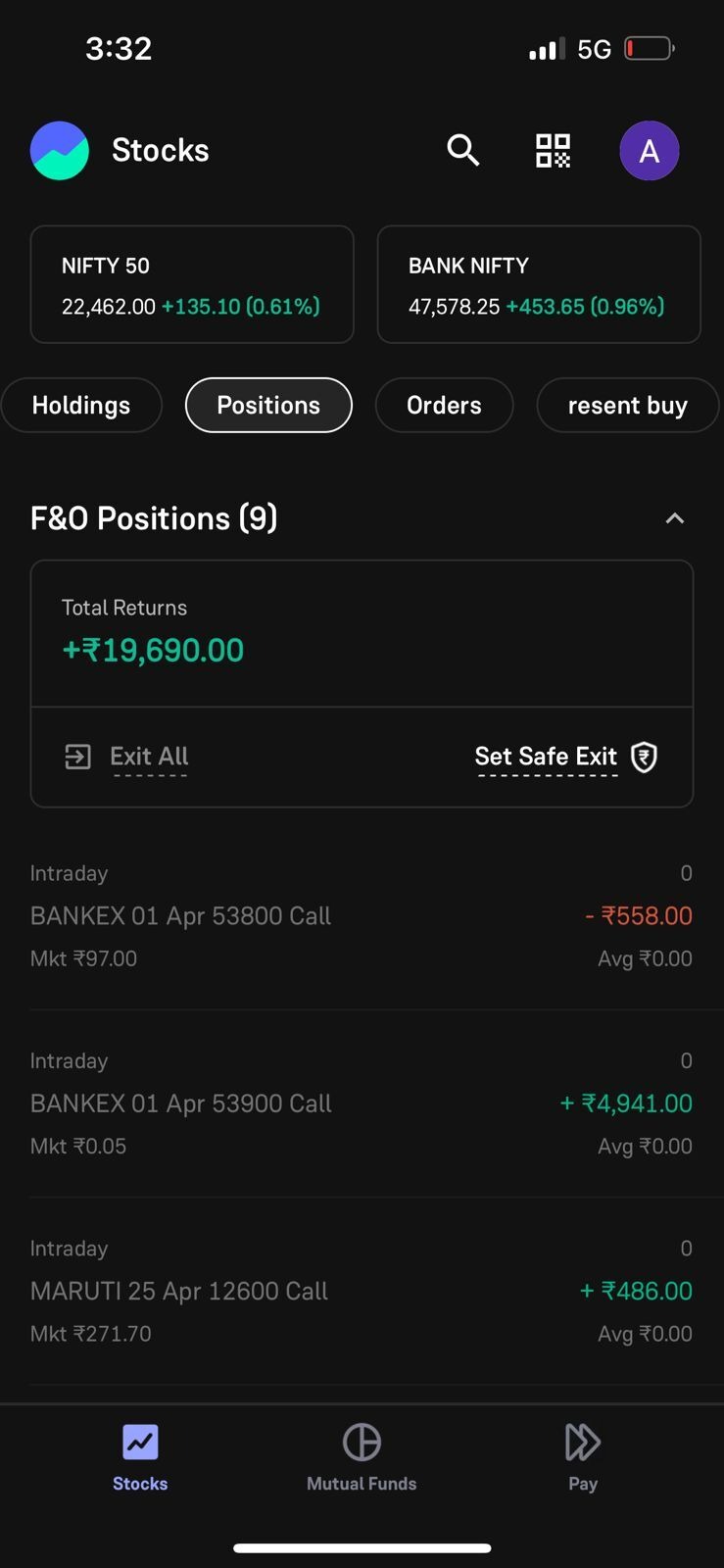Open the Orders tab
The image size is (724, 1568).
click(x=444, y=406)
